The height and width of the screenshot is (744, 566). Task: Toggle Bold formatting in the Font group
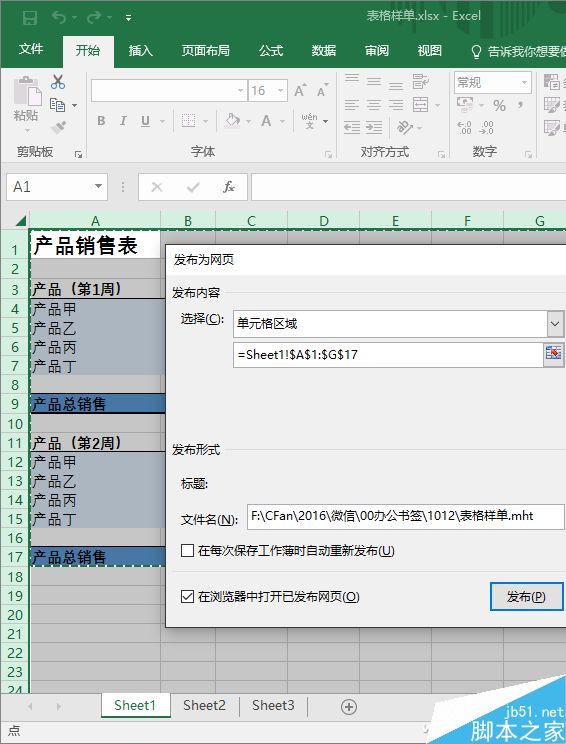[101, 121]
